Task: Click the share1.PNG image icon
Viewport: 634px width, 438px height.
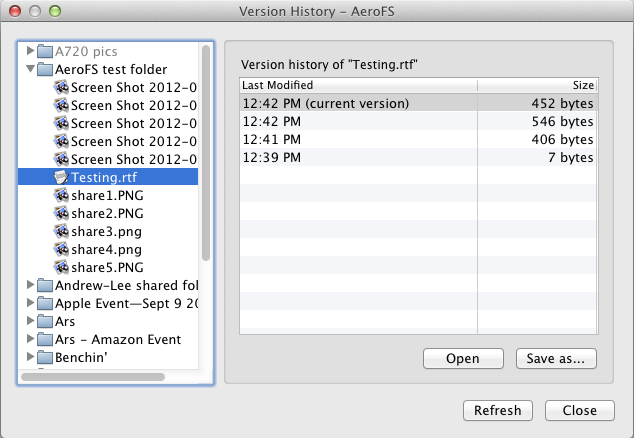Action: click(x=61, y=195)
